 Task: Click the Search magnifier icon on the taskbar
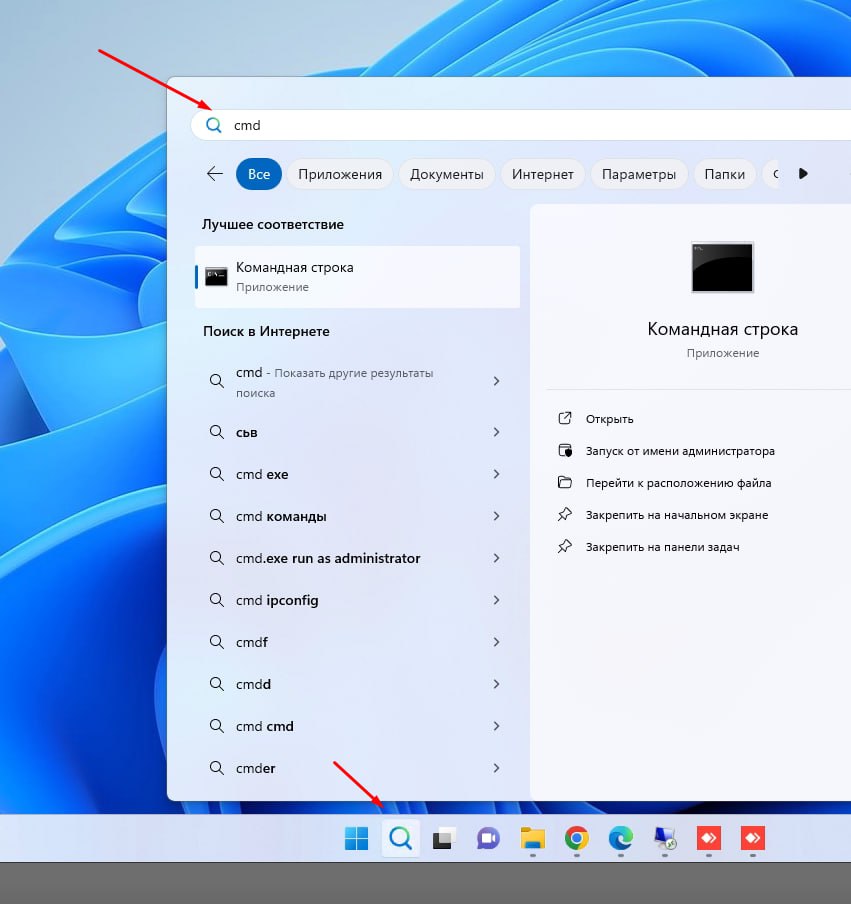(401, 838)
